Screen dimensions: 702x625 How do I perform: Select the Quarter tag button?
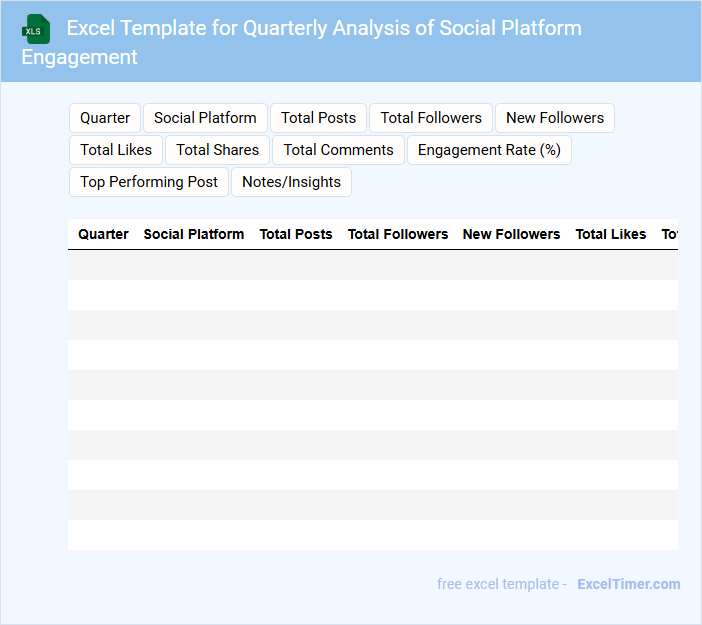105,118
